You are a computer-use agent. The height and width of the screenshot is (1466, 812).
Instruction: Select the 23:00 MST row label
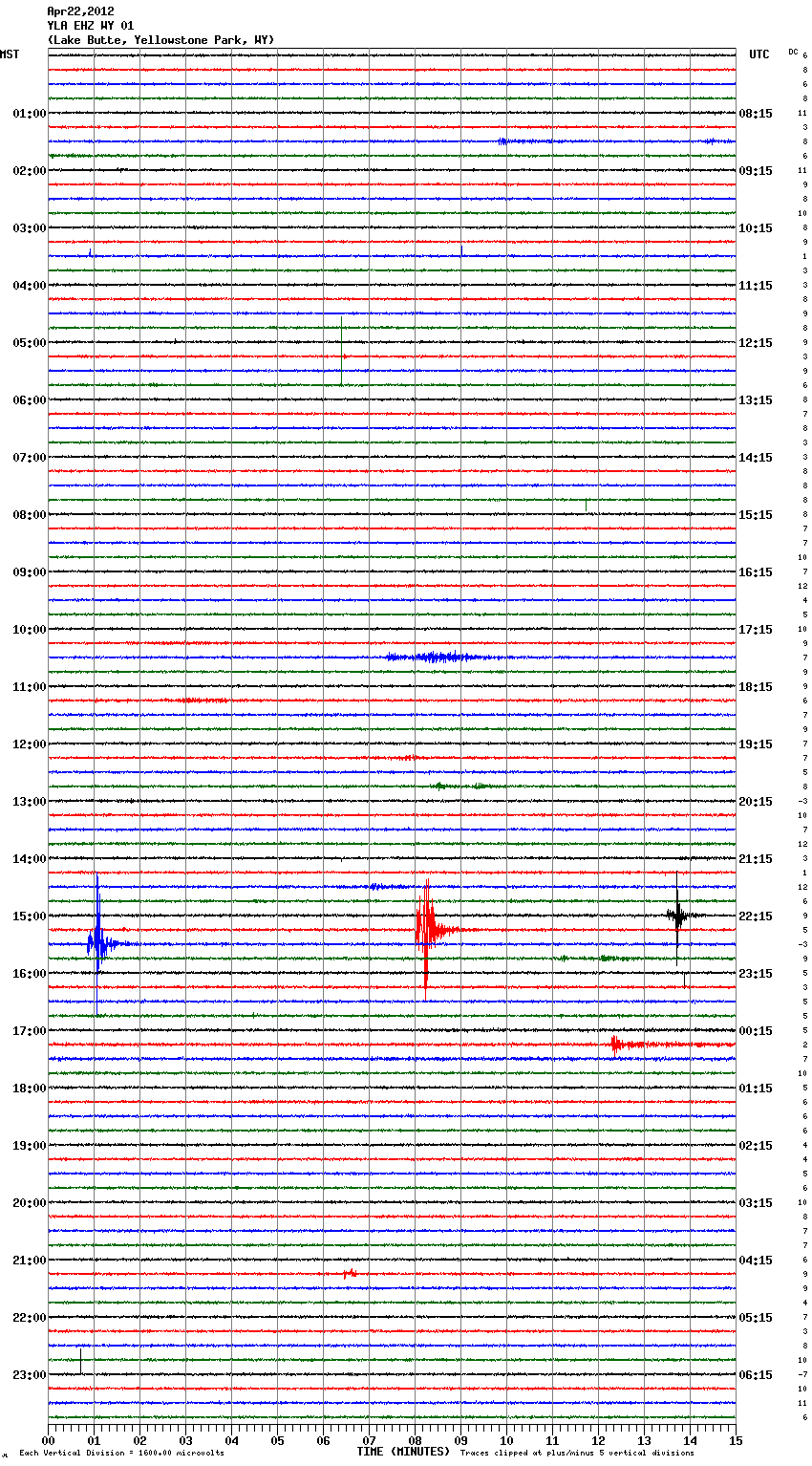pyautogui.click(x=30, y=1375)
